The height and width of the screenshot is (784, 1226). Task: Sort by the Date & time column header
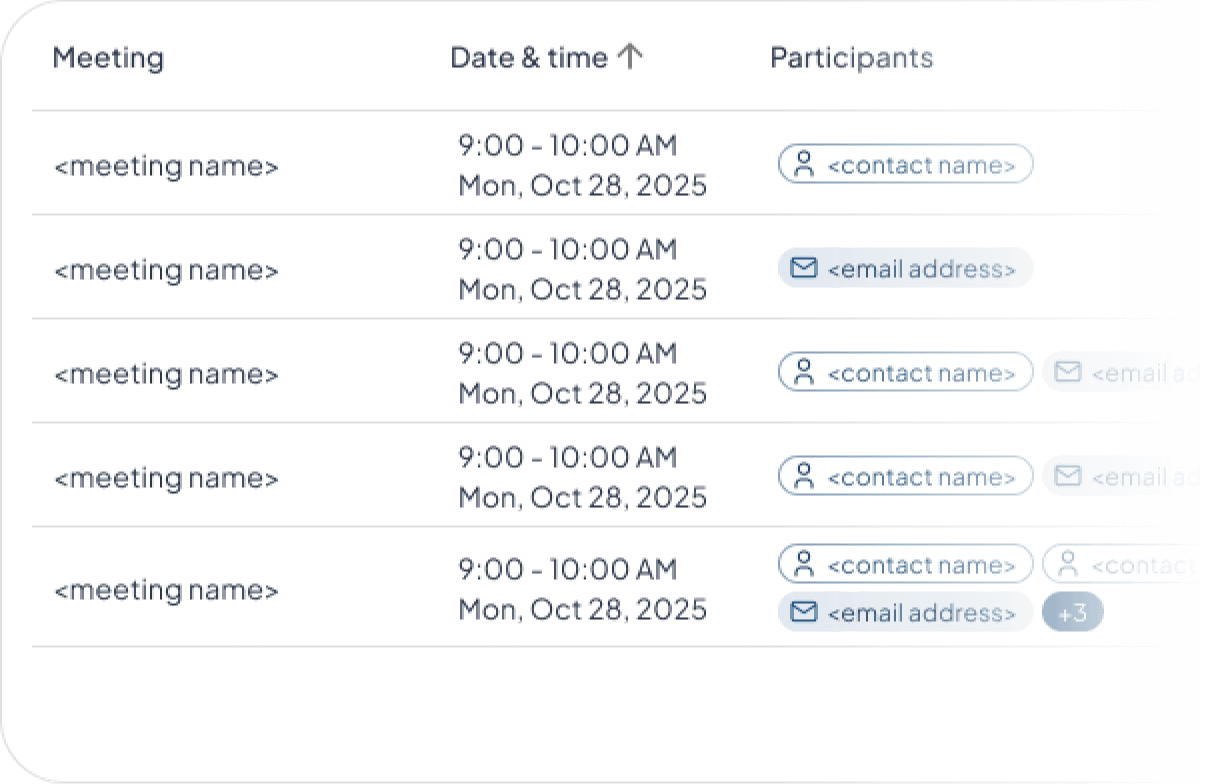pyautogui.click(x=529, y=57)
